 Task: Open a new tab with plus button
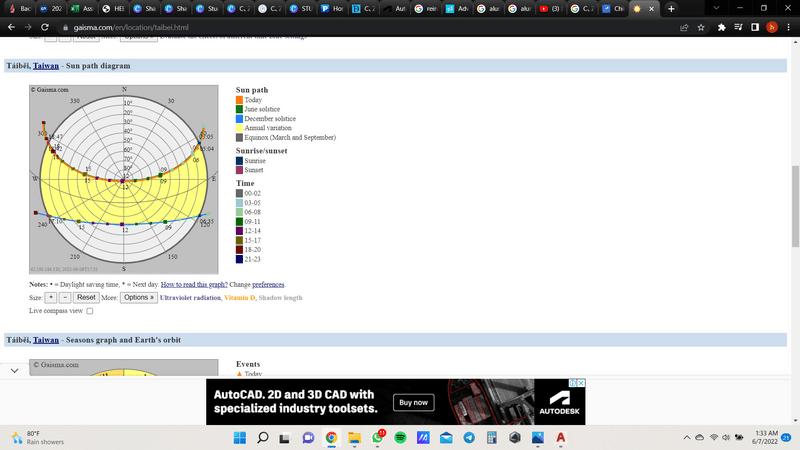671,9
